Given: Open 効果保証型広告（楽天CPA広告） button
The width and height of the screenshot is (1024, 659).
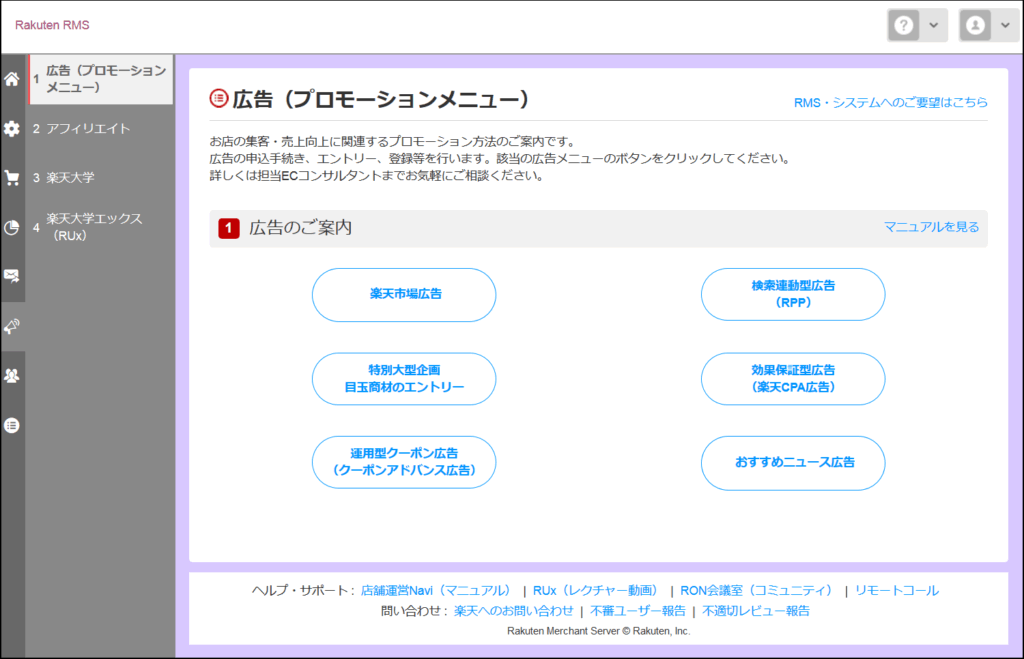Looking at the screenshot, I should 793,379.
